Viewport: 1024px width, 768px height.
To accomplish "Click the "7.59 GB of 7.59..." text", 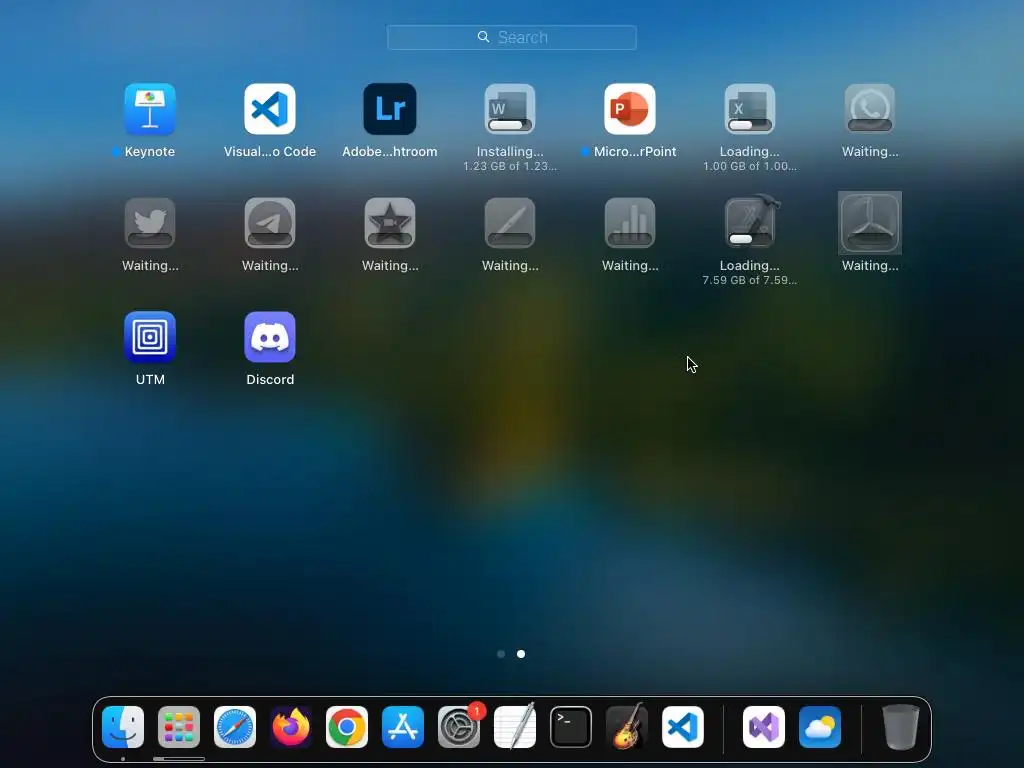I will [x=750, y=280].
